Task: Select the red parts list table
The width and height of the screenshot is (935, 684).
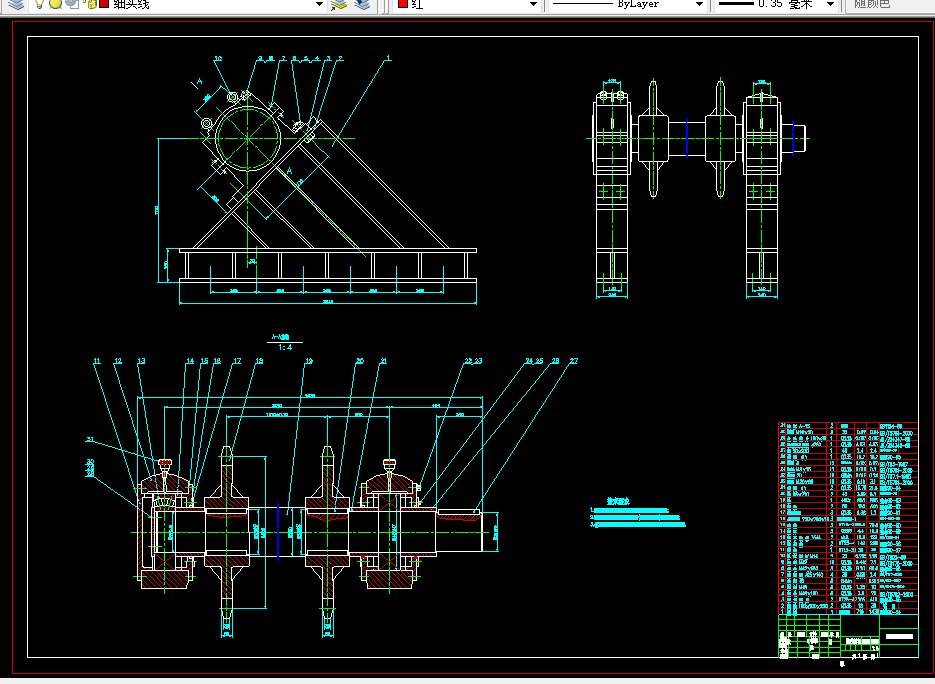Action: [x=848, y=518]
